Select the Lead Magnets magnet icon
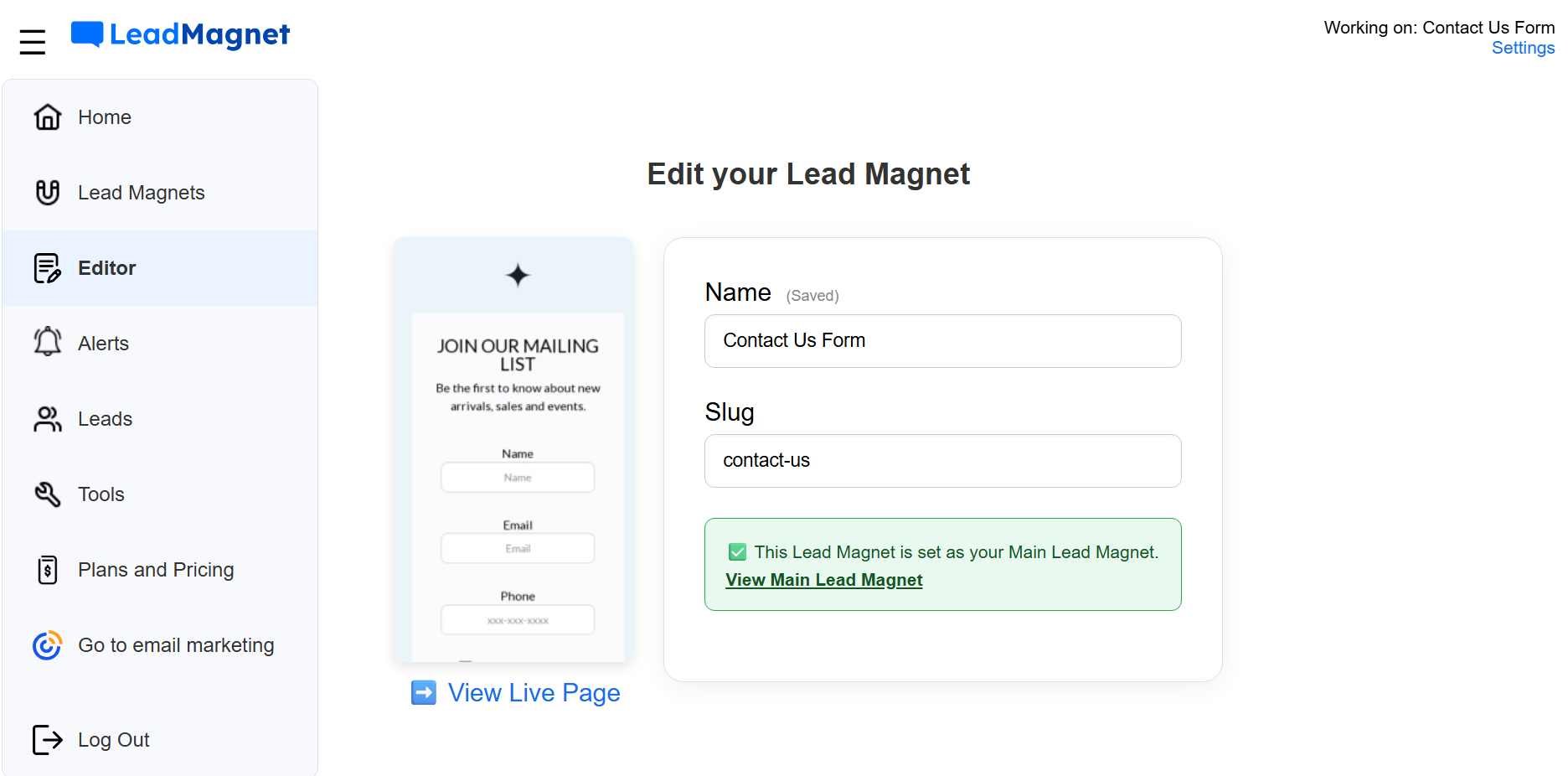 (x=48, y=192)
